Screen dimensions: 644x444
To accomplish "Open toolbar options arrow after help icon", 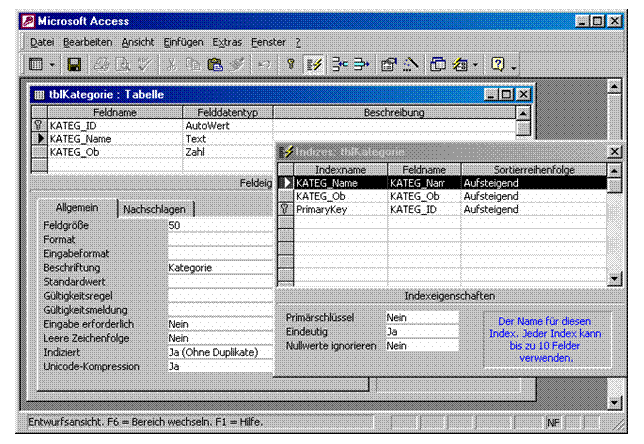I will coord(514,66).
